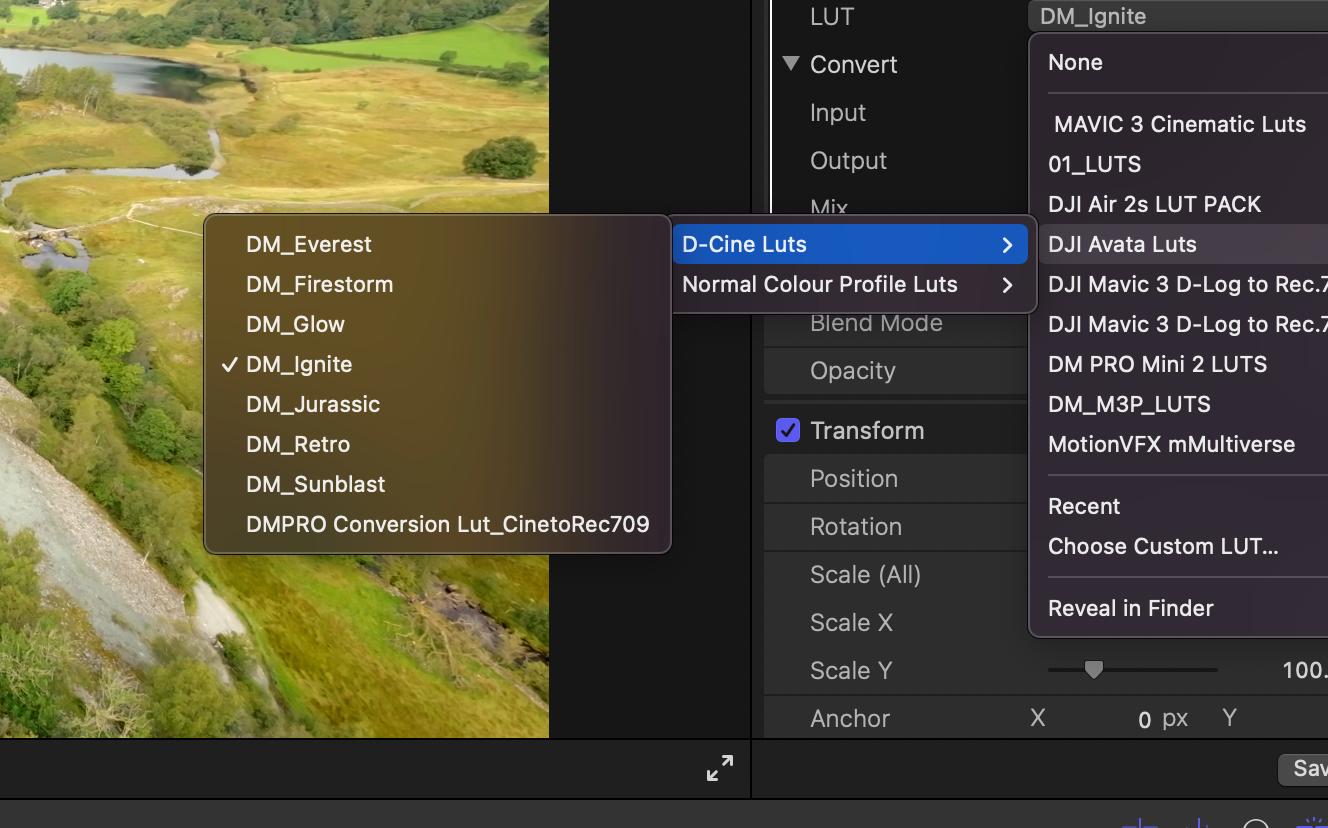Adjust the Scale Y slider handle
1328x828 pixels.
pyautogui.click(x=1094, y=670)
